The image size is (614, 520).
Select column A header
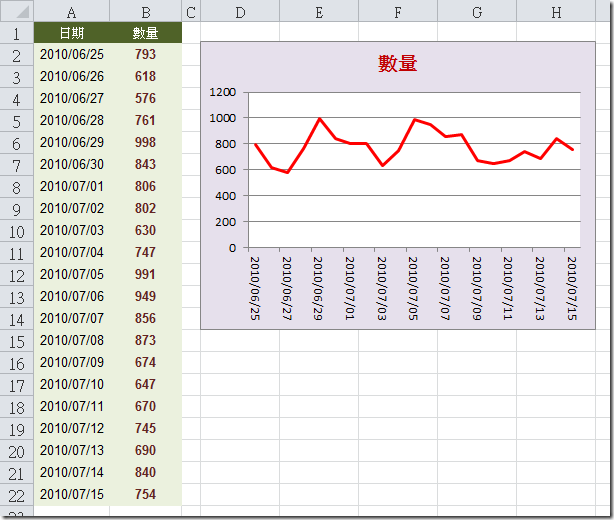tap(72, 11)
